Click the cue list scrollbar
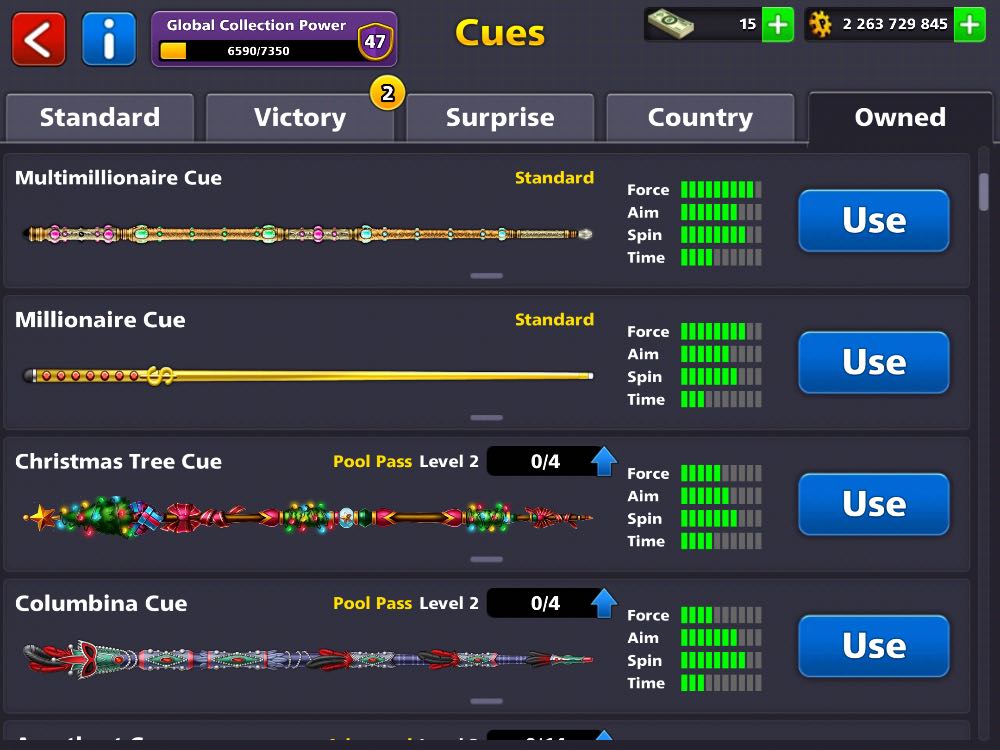Image resolution: width=1000 pixels, height=750 pixels. [x=983, y=191]
